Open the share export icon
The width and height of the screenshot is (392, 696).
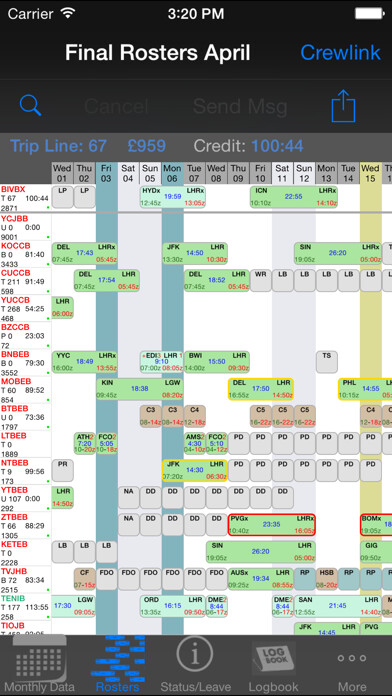[x=344, y=105]
